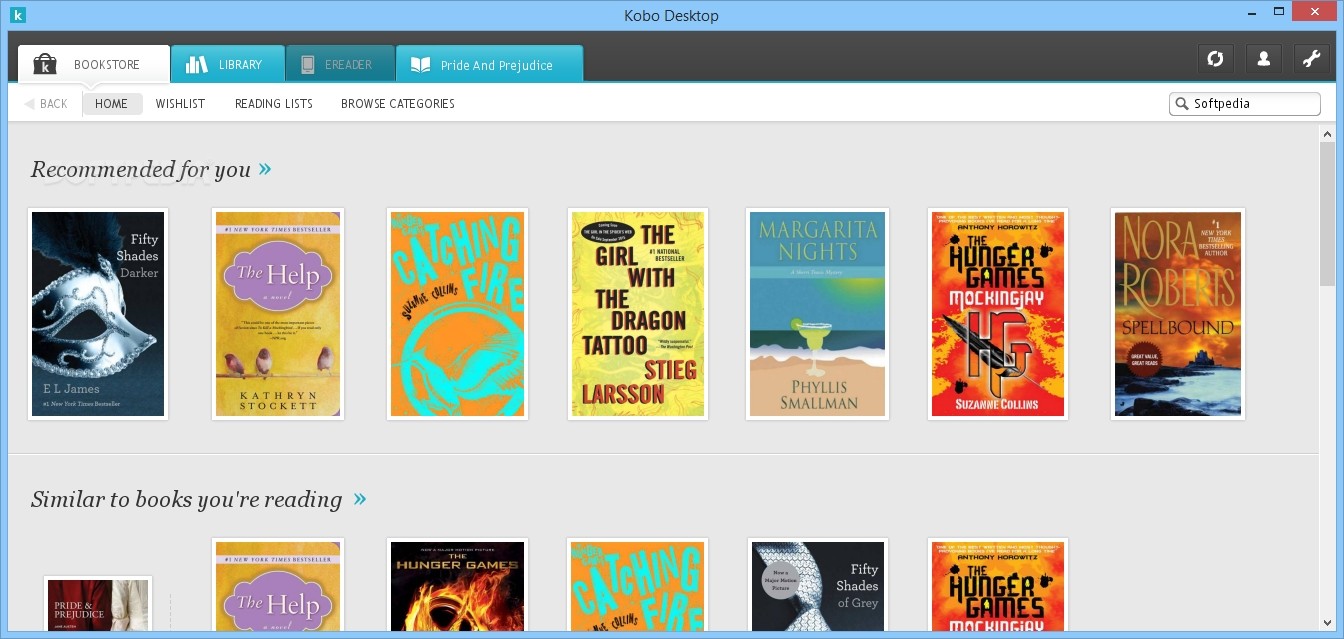The image size is (1344, 639).
Task: Maximize the Kobo Desktop window
Action: 1278,11
